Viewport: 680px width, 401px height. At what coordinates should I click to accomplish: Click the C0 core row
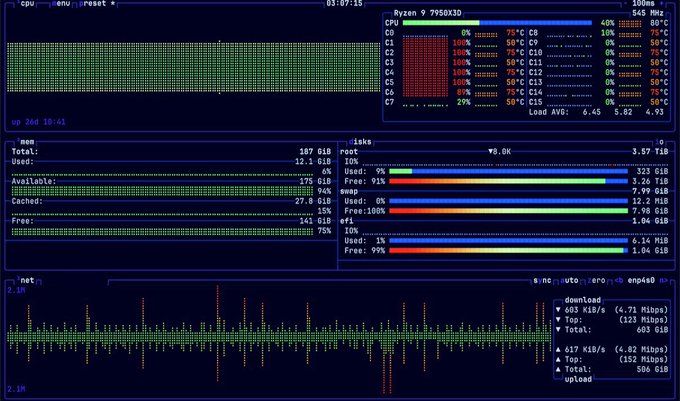[454, 33]
